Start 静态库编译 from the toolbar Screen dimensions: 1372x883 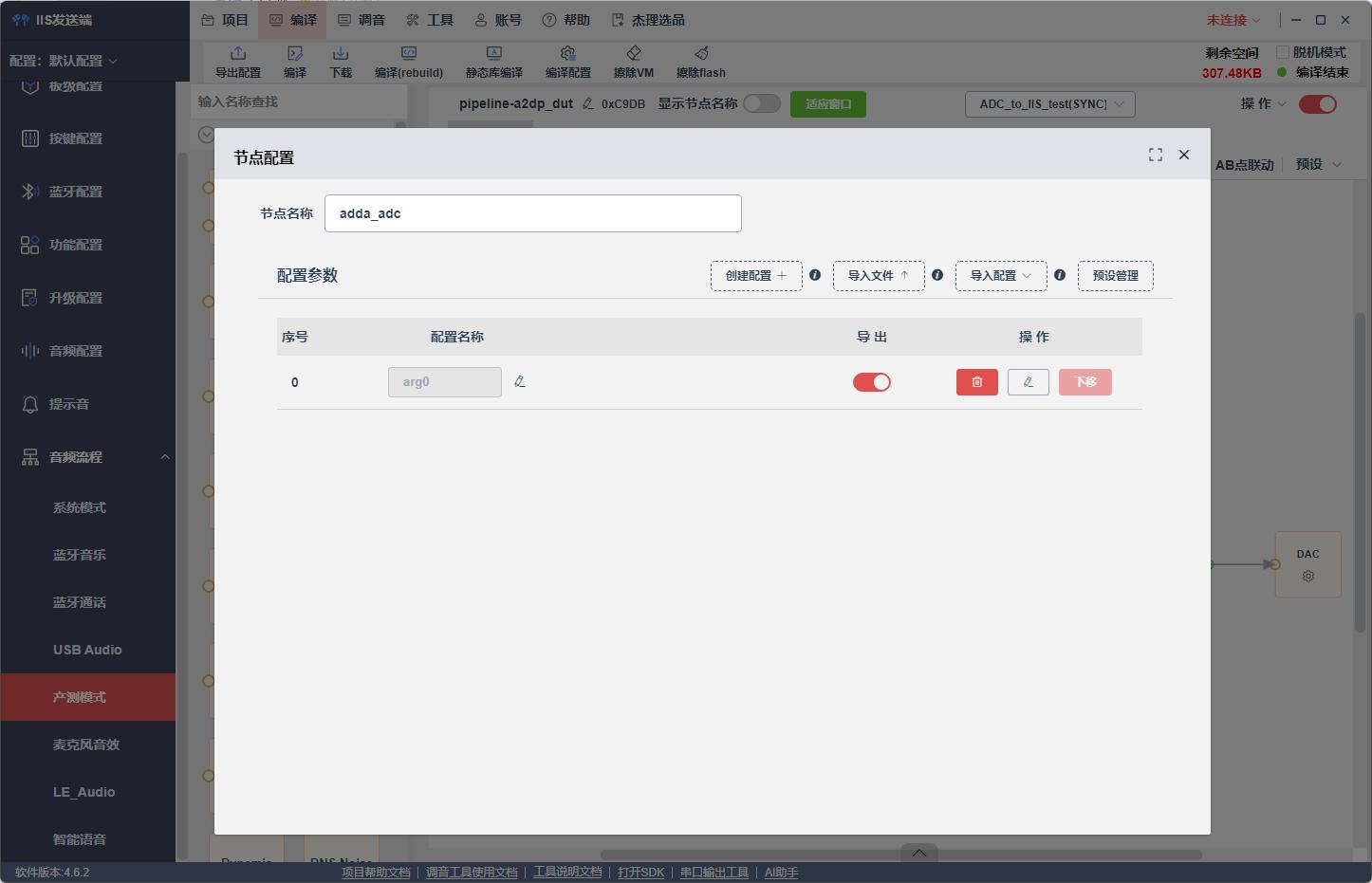point(494,62)
